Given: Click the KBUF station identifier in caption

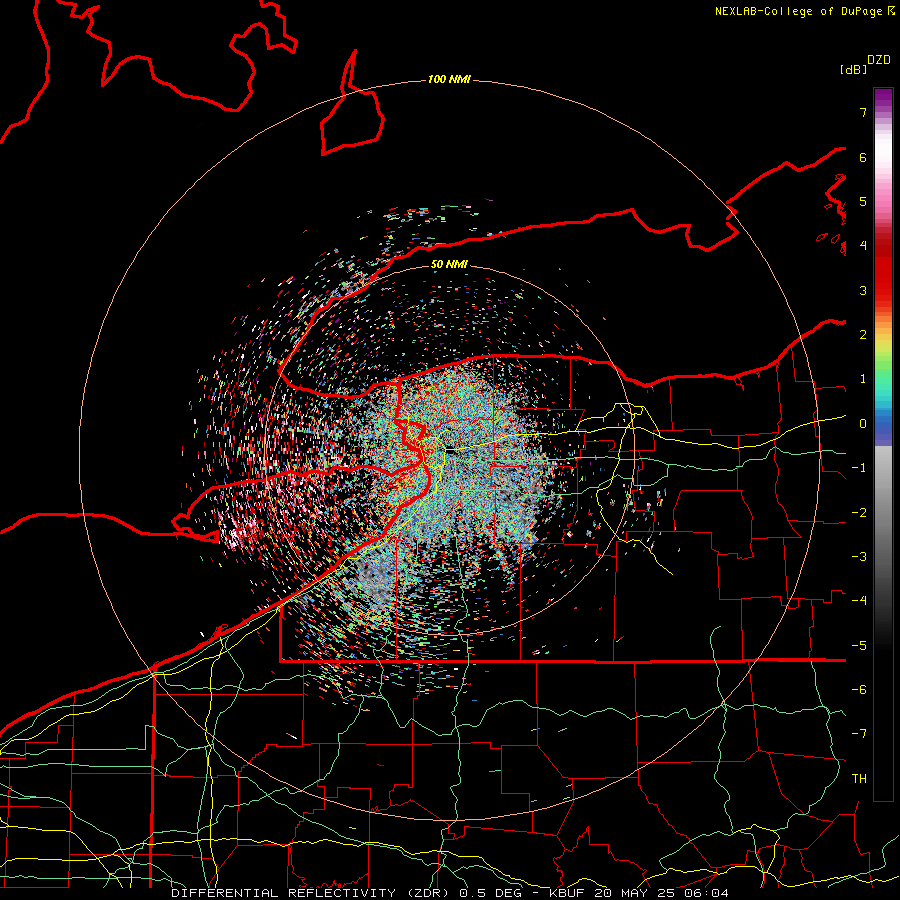Looking at the screenshot, I should tap(568, 893).
